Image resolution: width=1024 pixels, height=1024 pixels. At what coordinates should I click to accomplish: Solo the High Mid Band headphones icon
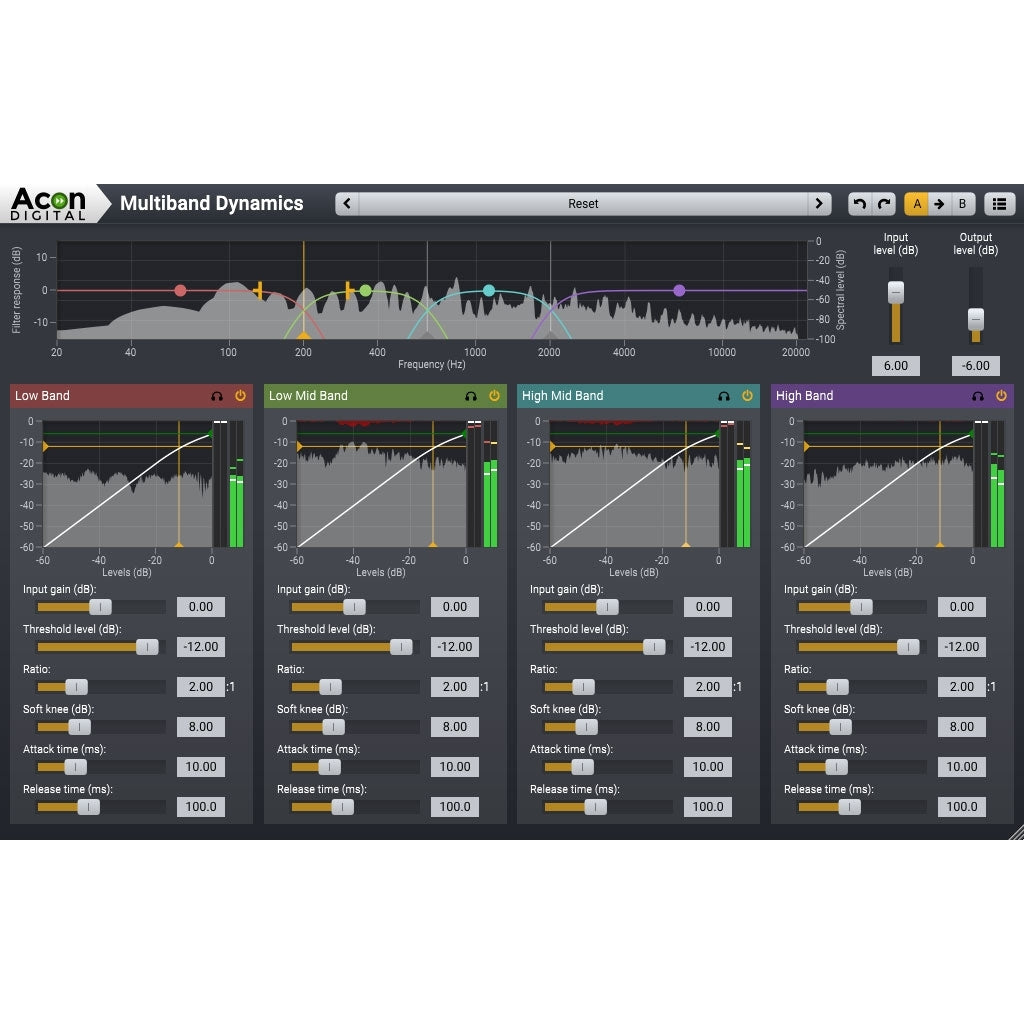pyautogui.click(x=724, y=396)
